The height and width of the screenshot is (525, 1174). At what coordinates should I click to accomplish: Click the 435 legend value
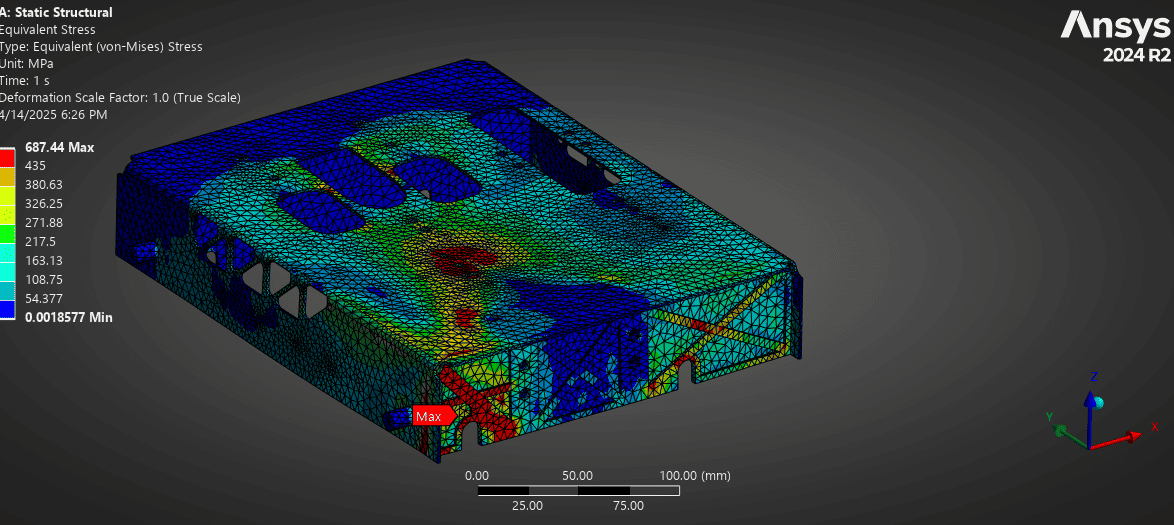tap(37, 166)
